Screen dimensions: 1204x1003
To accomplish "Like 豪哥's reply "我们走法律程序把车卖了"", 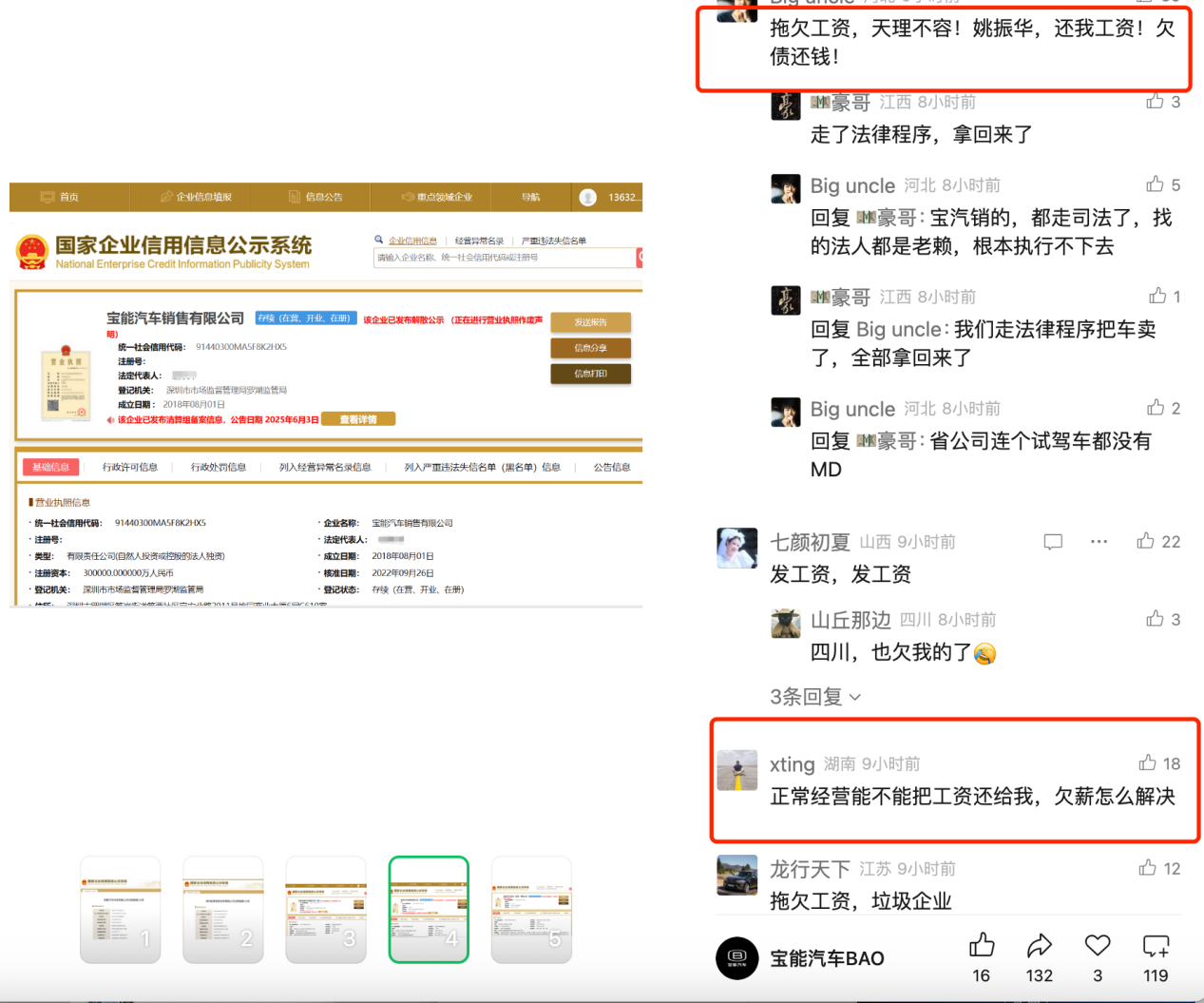I will pos(1157,296).
